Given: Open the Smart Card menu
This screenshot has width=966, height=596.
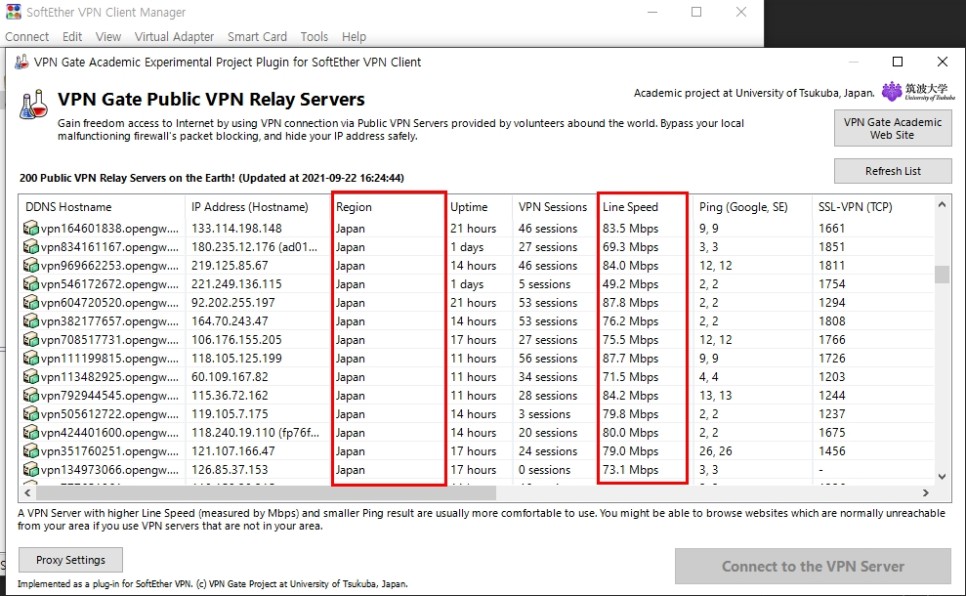Looking at the screenshot, I should click(x=257, y=37).
